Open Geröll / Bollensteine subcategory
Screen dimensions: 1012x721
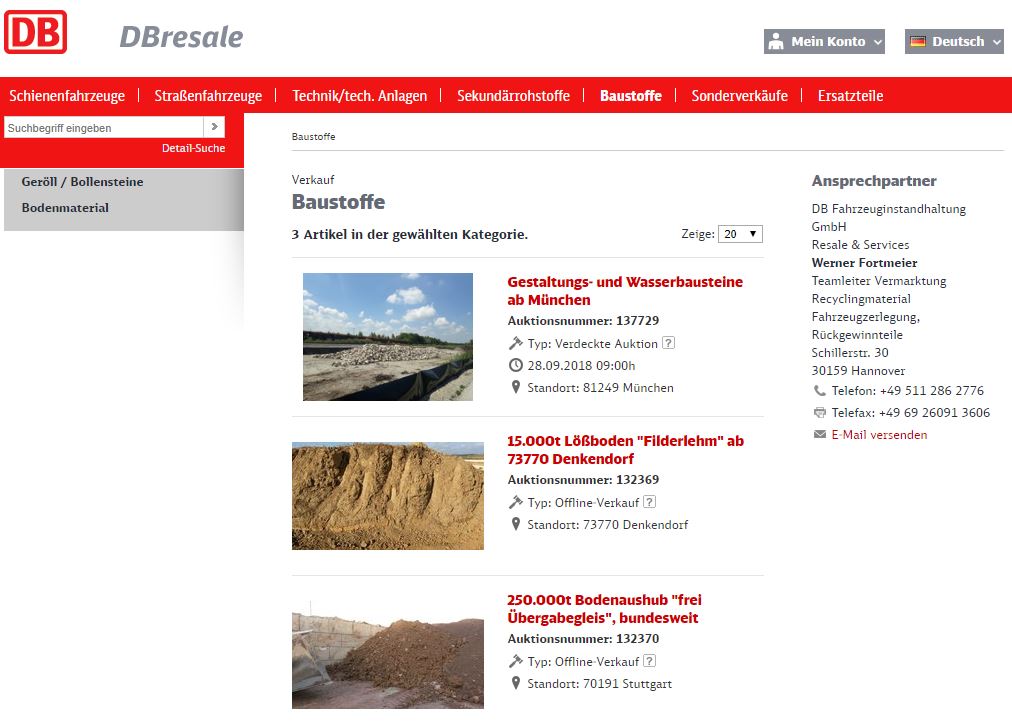tap(83, 181)
